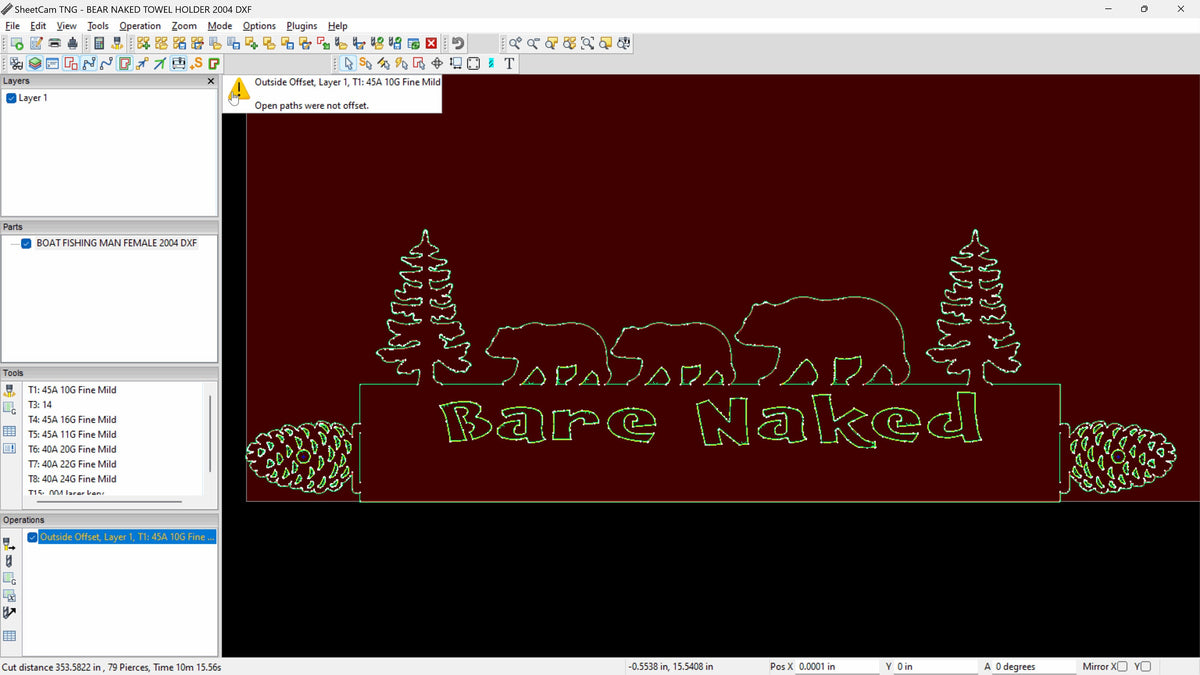The height and width of the screenshot is (675, 1200).
Task: Select the lightning bolt edit tool
Action: point(401,63)
